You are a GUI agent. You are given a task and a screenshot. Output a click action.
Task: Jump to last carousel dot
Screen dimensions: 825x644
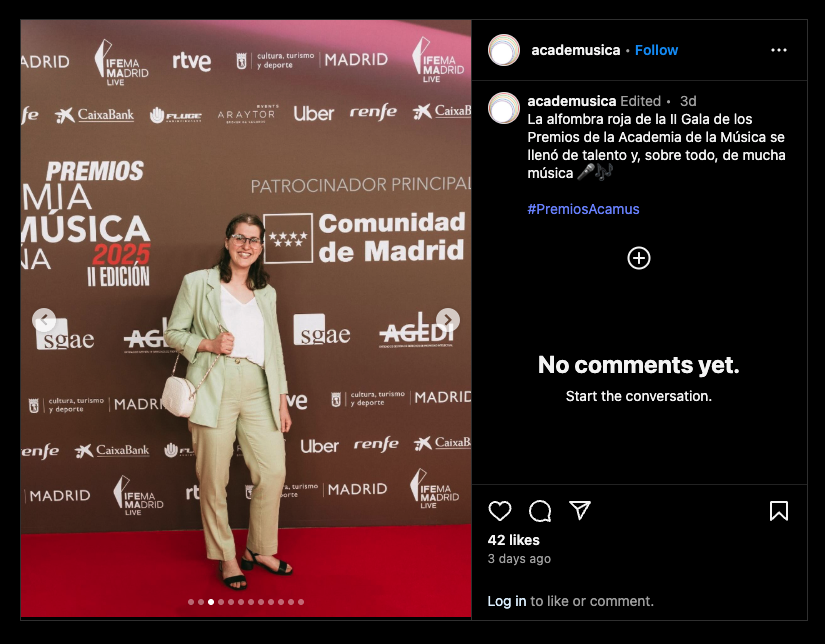[x=301, y=602]
